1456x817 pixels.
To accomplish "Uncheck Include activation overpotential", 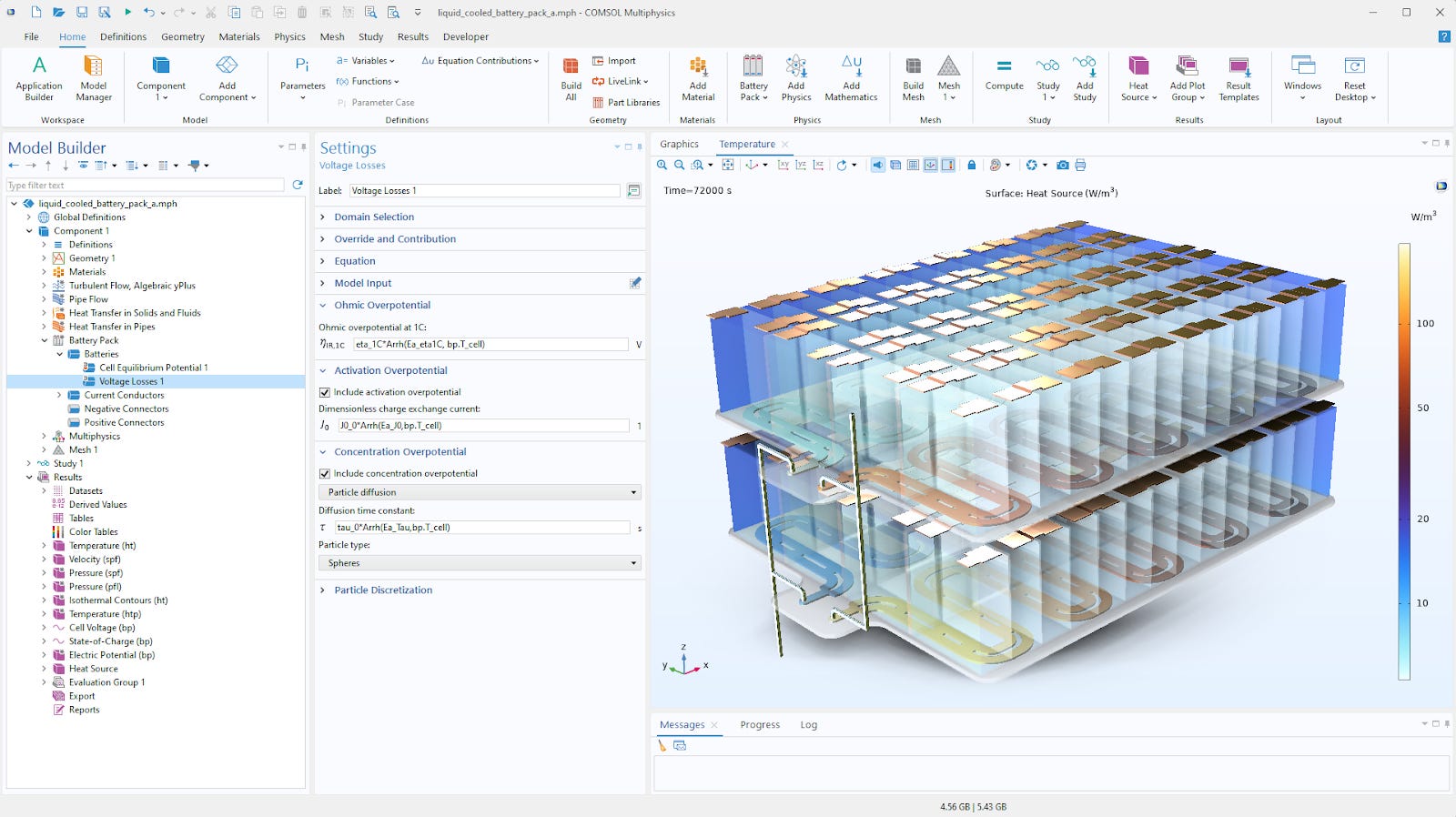I will [325, 392].
